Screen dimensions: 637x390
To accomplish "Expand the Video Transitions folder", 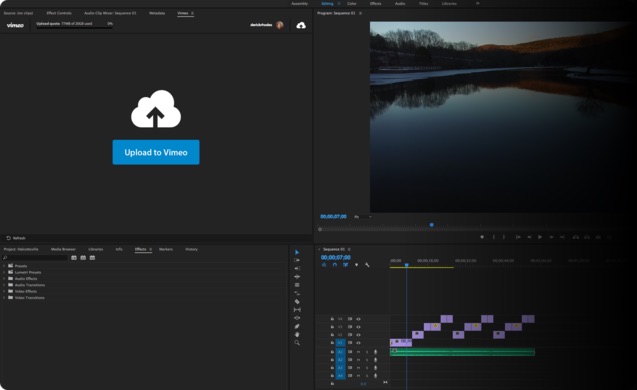I will point(4,298).
